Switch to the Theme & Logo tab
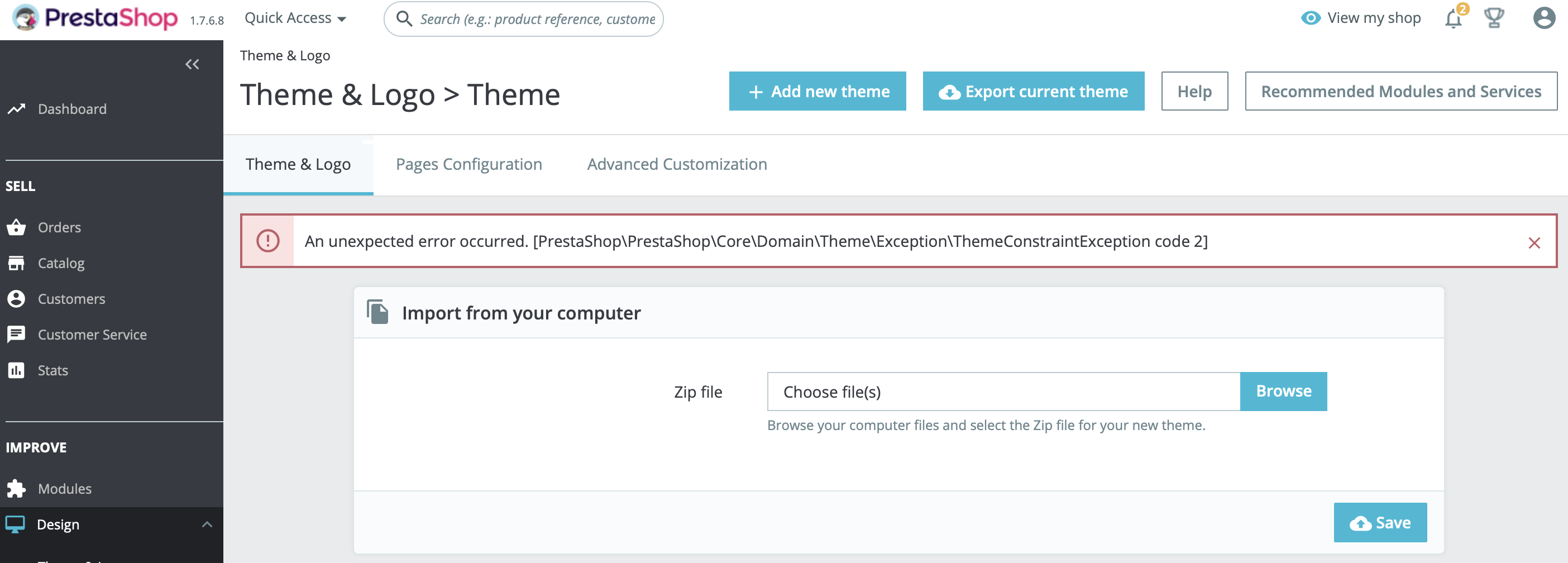The image size is (1568, 563). pyautogui.click(x=298, y=164)
